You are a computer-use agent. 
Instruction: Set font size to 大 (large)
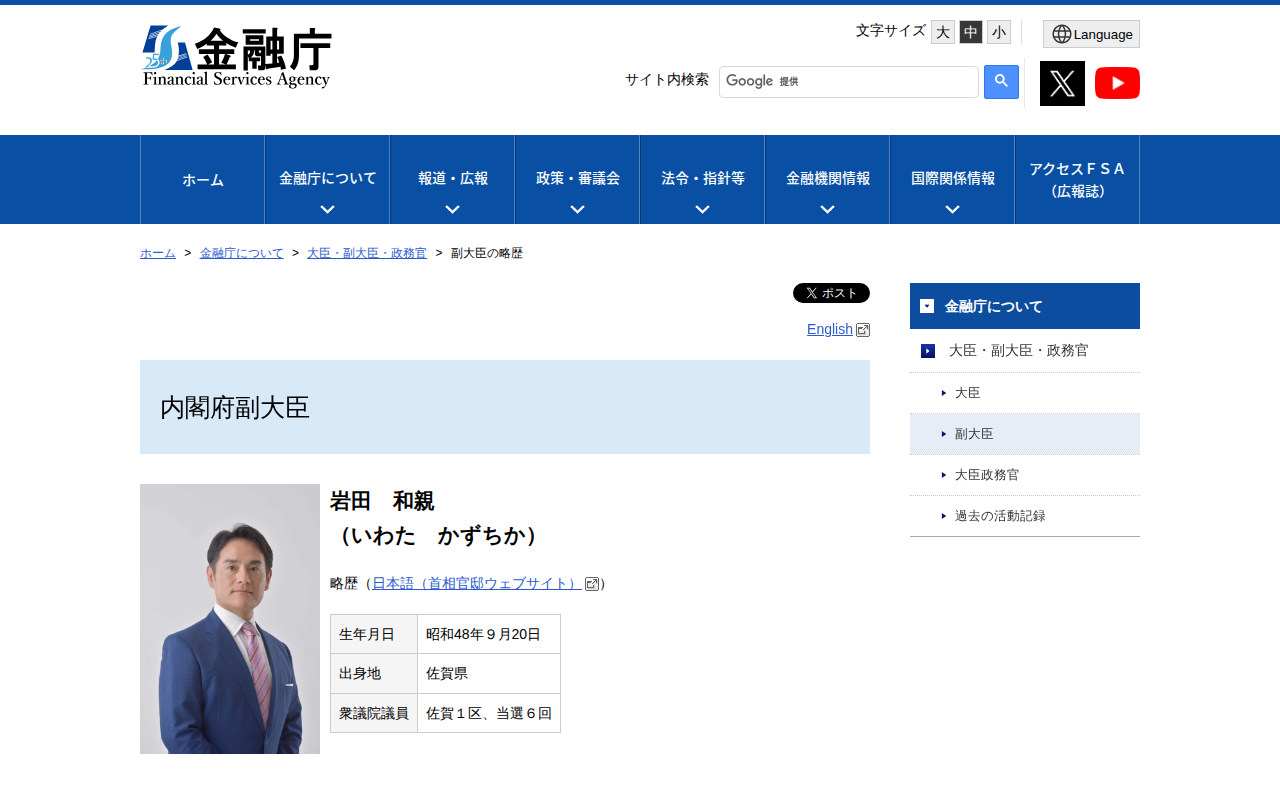point(942,32)
